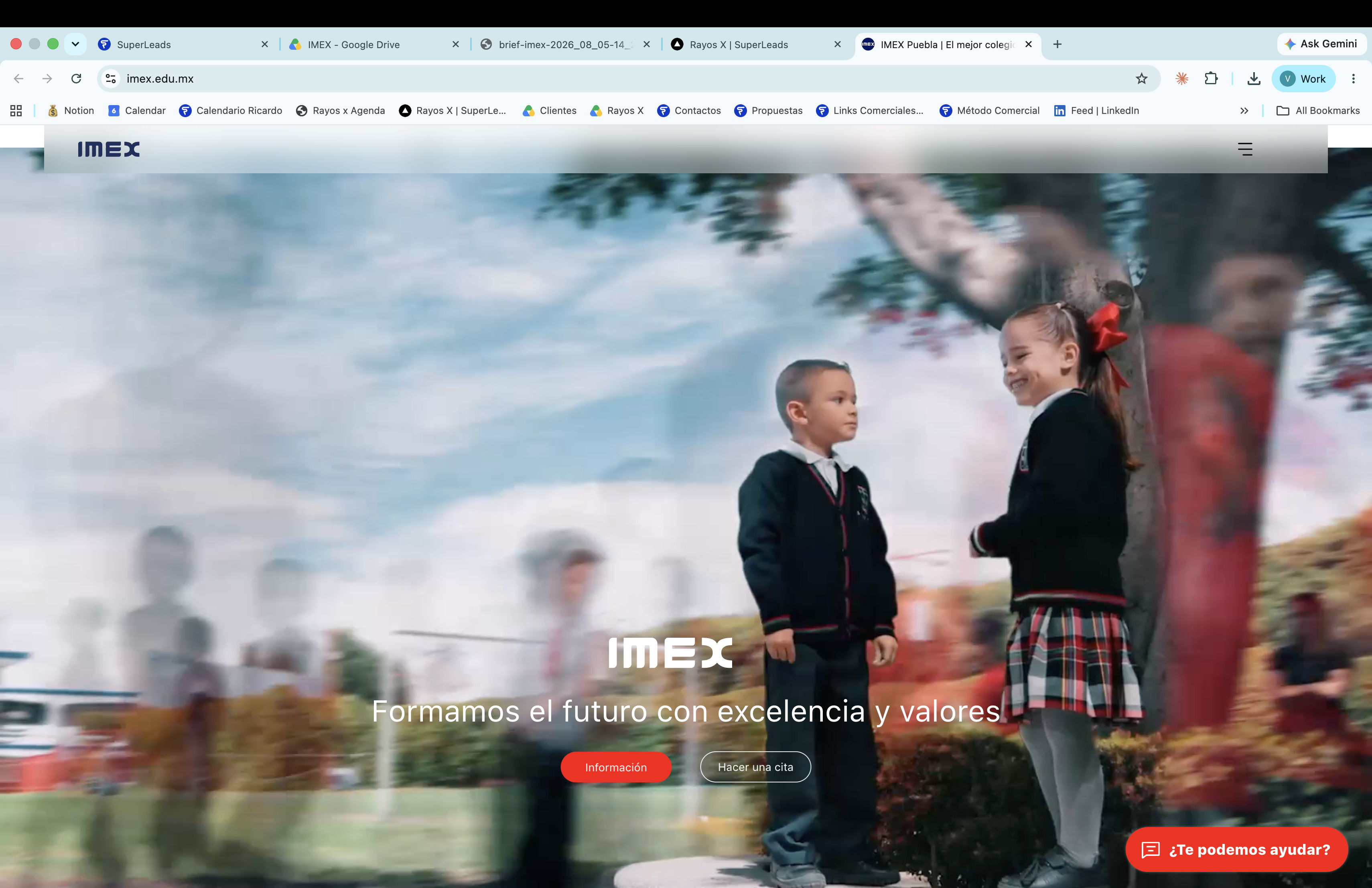Show hidden bookmarks with double chevron

tap(1244, 111)
